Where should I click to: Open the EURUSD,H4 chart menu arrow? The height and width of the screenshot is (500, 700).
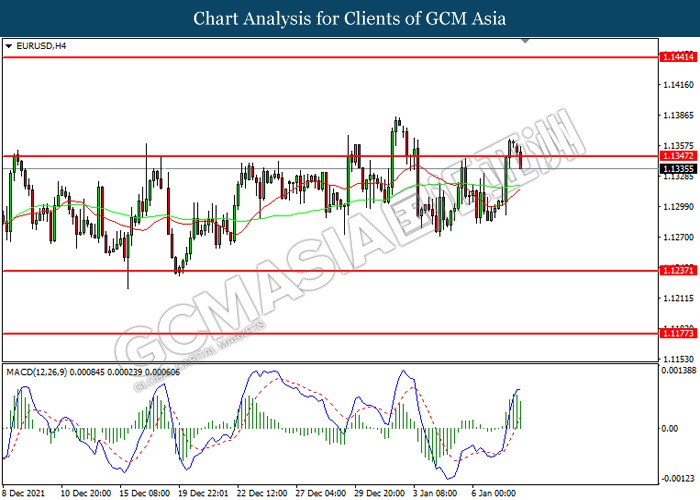(8, 46)
